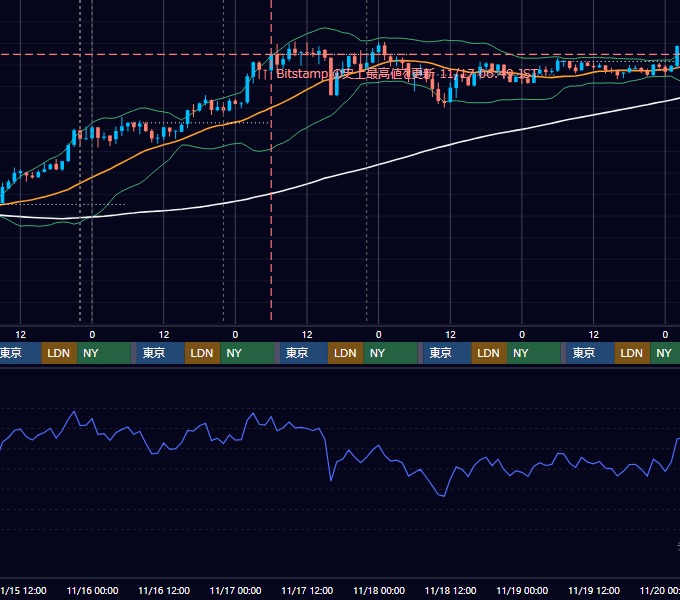Image resolution: width=680 pixels, height=600 pixels.
Task: Click the 11/19 00:00 date label
Action: [522, 590]
